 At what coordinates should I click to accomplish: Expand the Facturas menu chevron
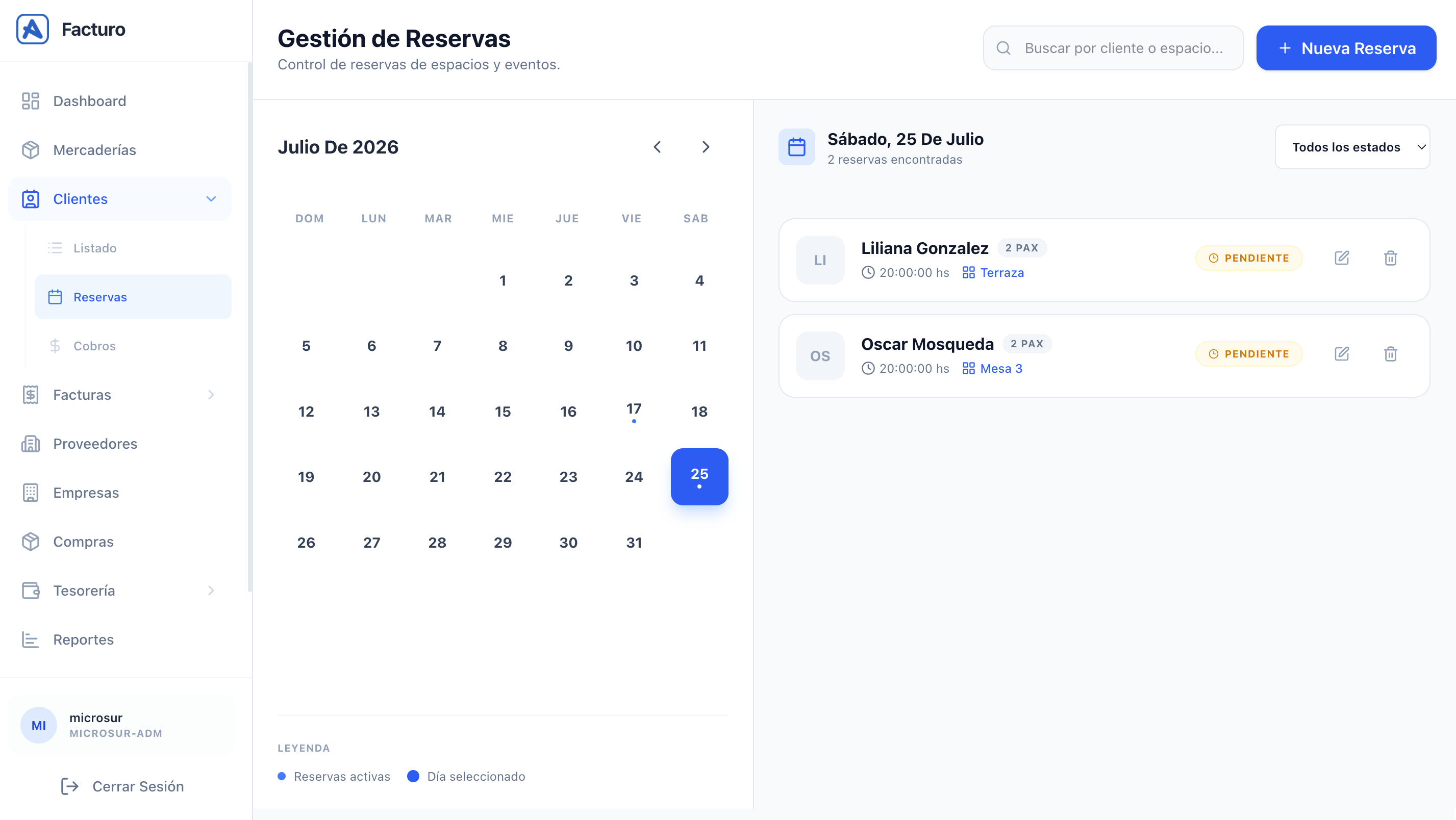(211, 395)
